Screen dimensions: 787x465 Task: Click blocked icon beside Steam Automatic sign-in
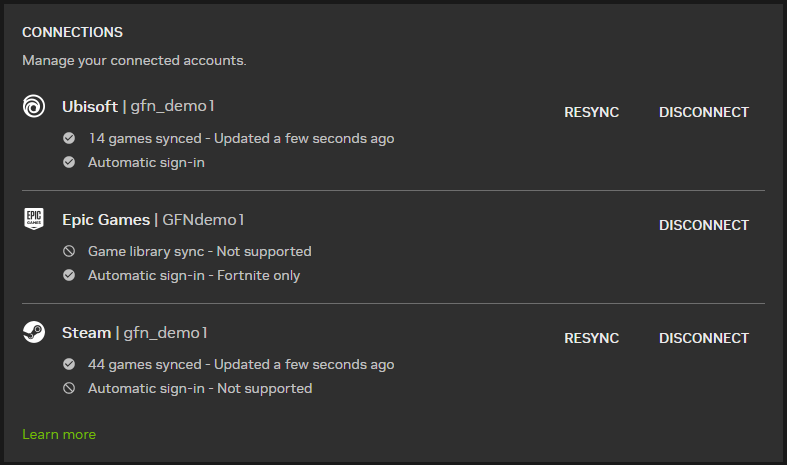coord(69,388)
